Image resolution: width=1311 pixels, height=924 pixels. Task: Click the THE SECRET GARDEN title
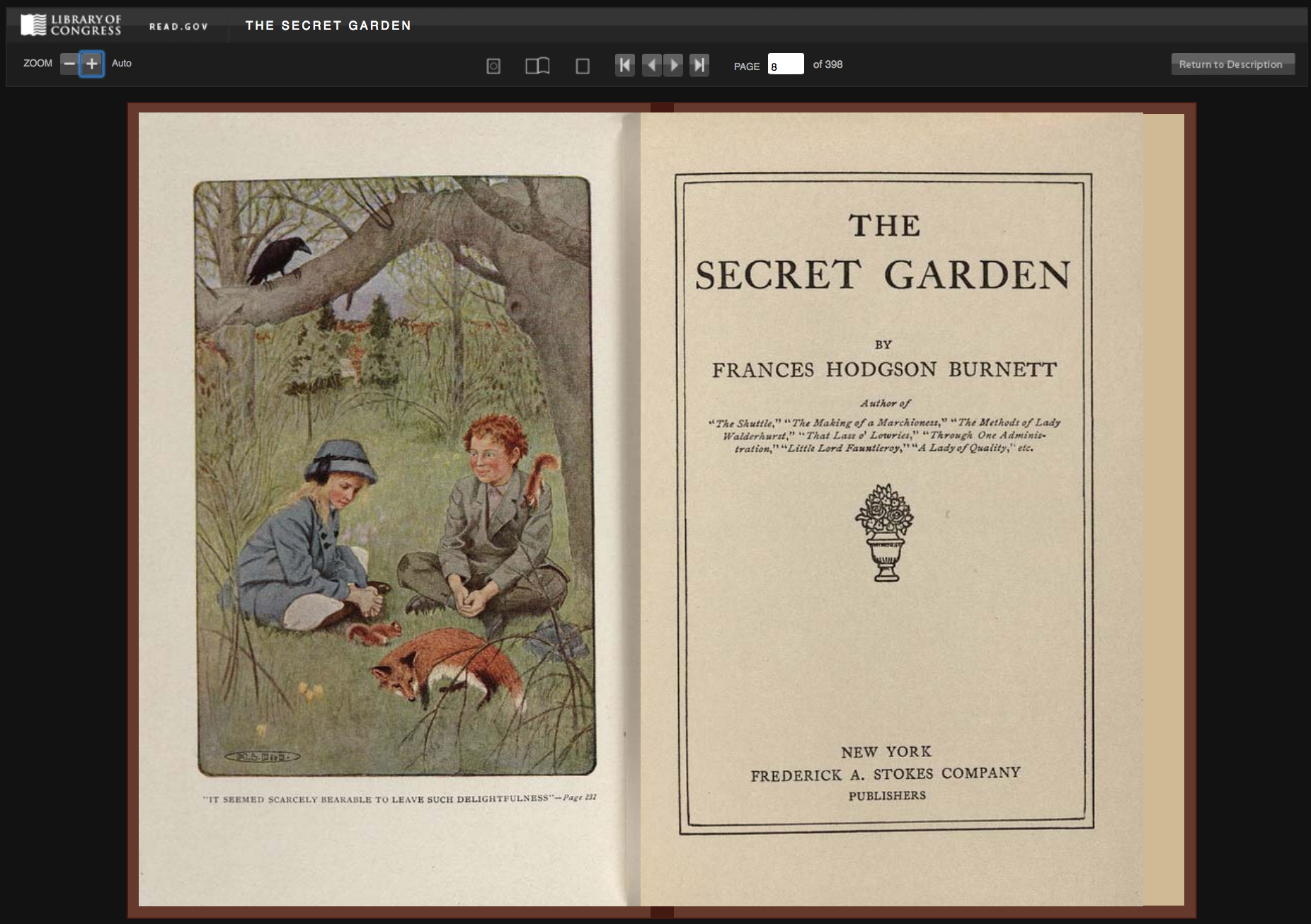click(328, 25)
